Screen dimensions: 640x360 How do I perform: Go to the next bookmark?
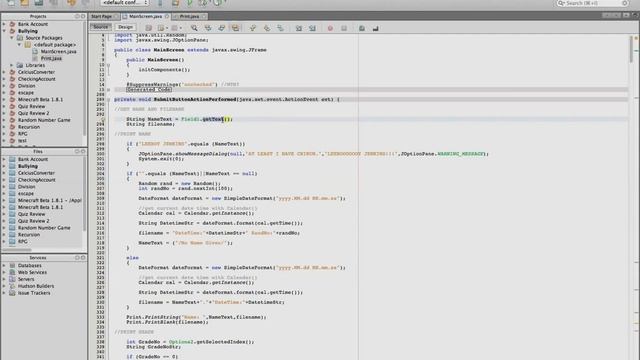(267, 28)
